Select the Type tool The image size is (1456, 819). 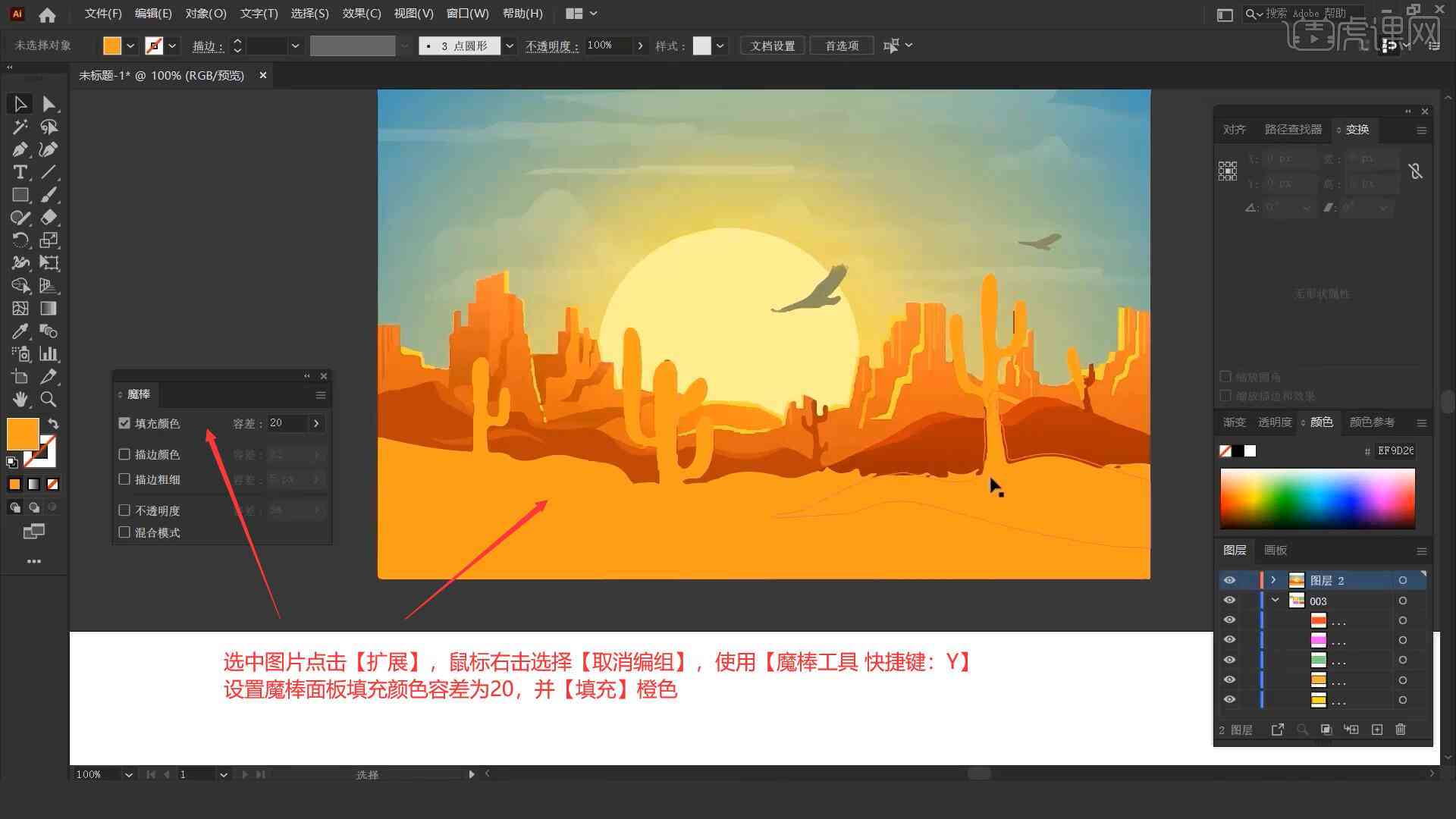click(x=19, y=171)
